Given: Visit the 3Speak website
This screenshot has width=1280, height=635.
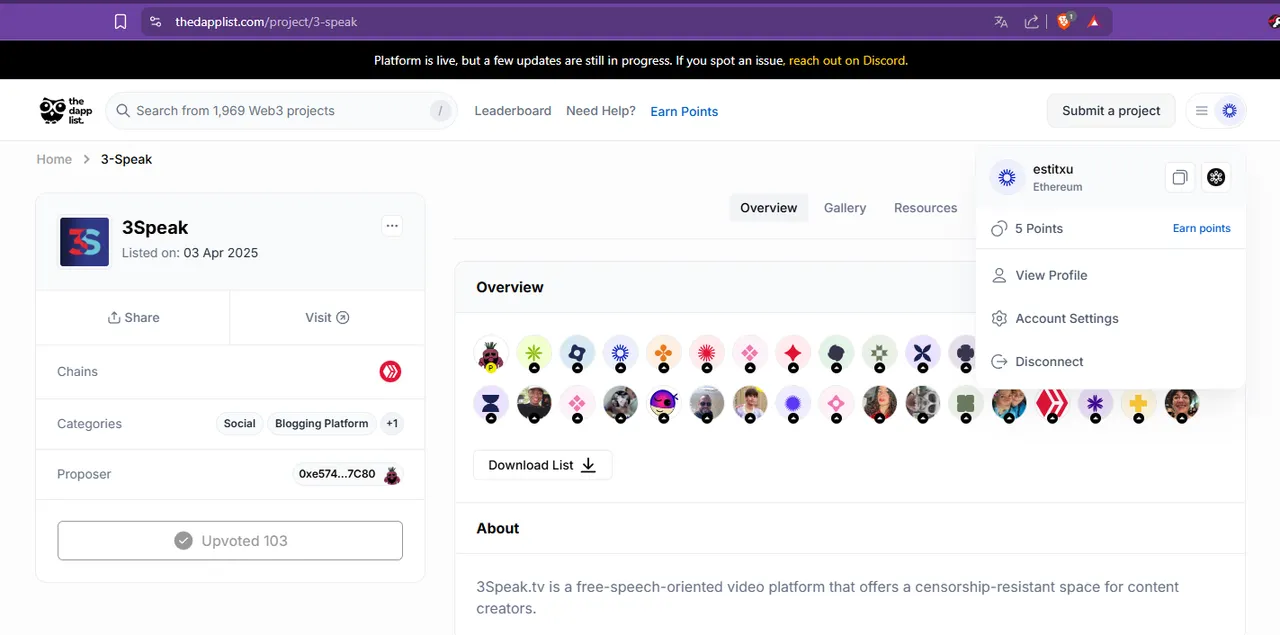Looking at the screenshot, I should coord(327,317).
